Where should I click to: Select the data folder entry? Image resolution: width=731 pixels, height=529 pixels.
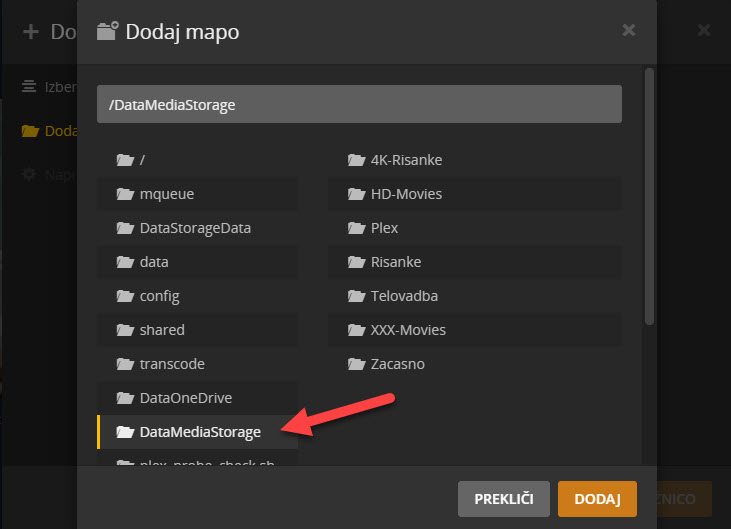tap(154, 262)
